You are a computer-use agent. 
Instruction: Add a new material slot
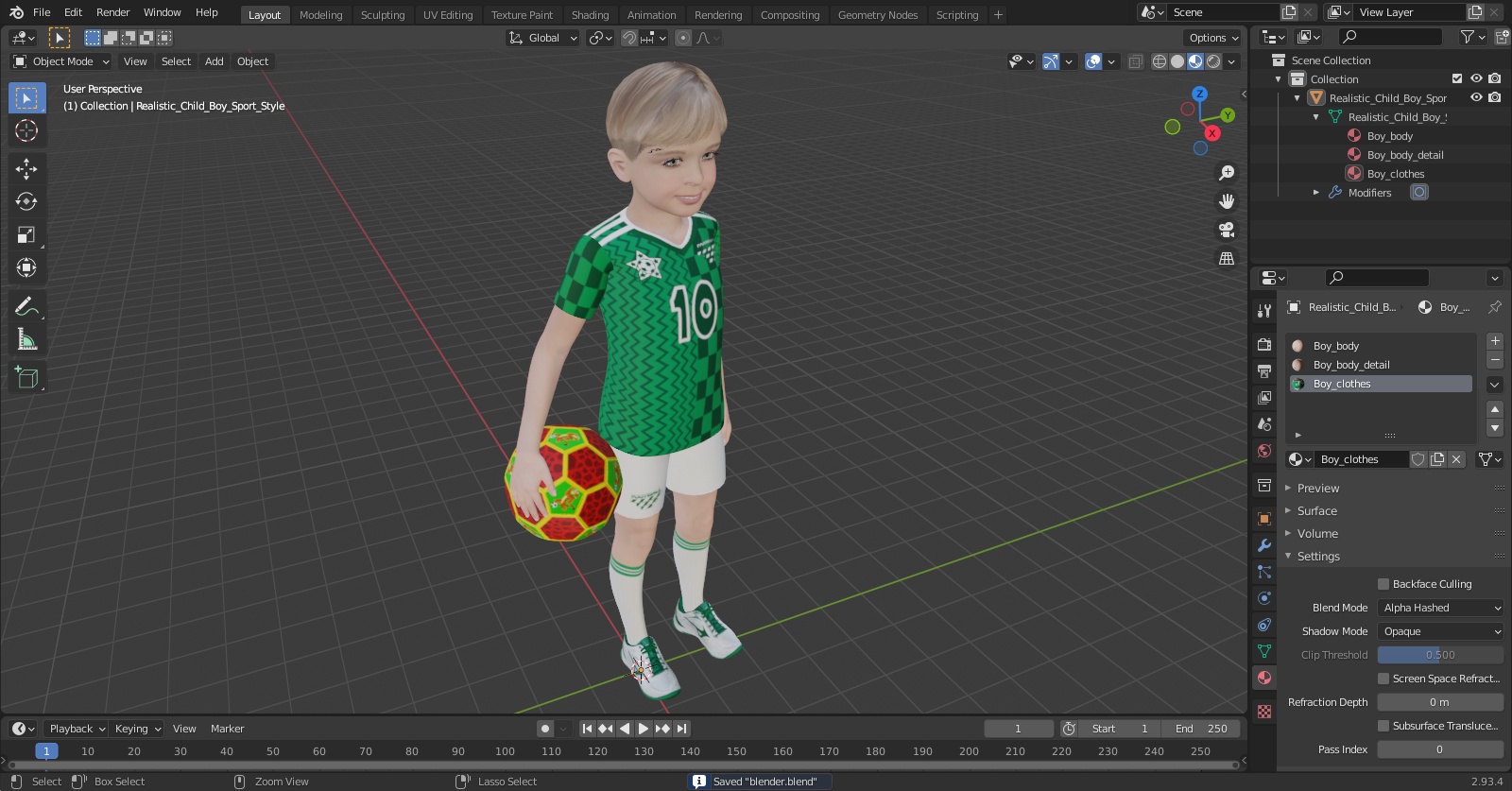point(1495,341)
